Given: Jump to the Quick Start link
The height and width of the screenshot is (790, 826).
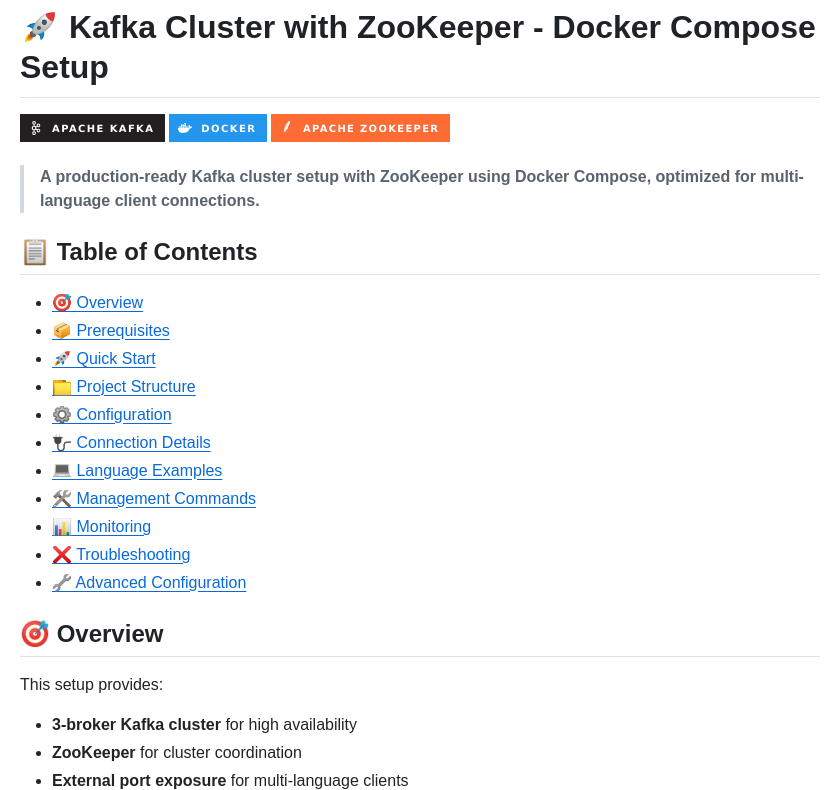Looking at the screenshot, I should click(115, 359).
